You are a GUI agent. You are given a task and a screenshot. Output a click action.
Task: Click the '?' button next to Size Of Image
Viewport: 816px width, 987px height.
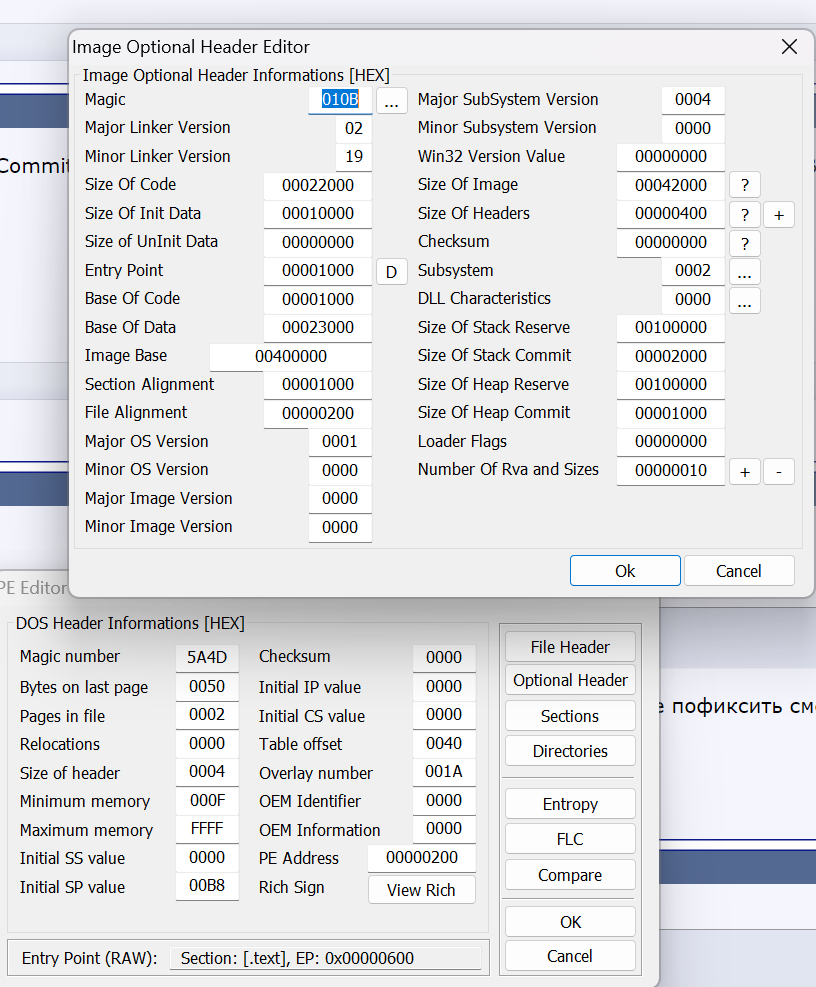coord(744,186)
